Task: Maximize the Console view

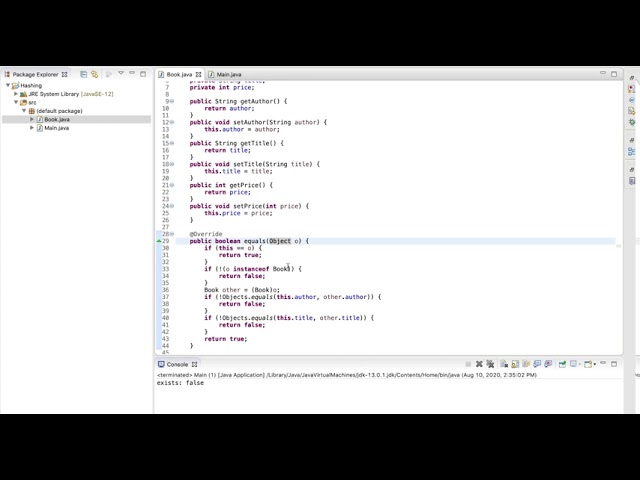Action: pos(614,364)
